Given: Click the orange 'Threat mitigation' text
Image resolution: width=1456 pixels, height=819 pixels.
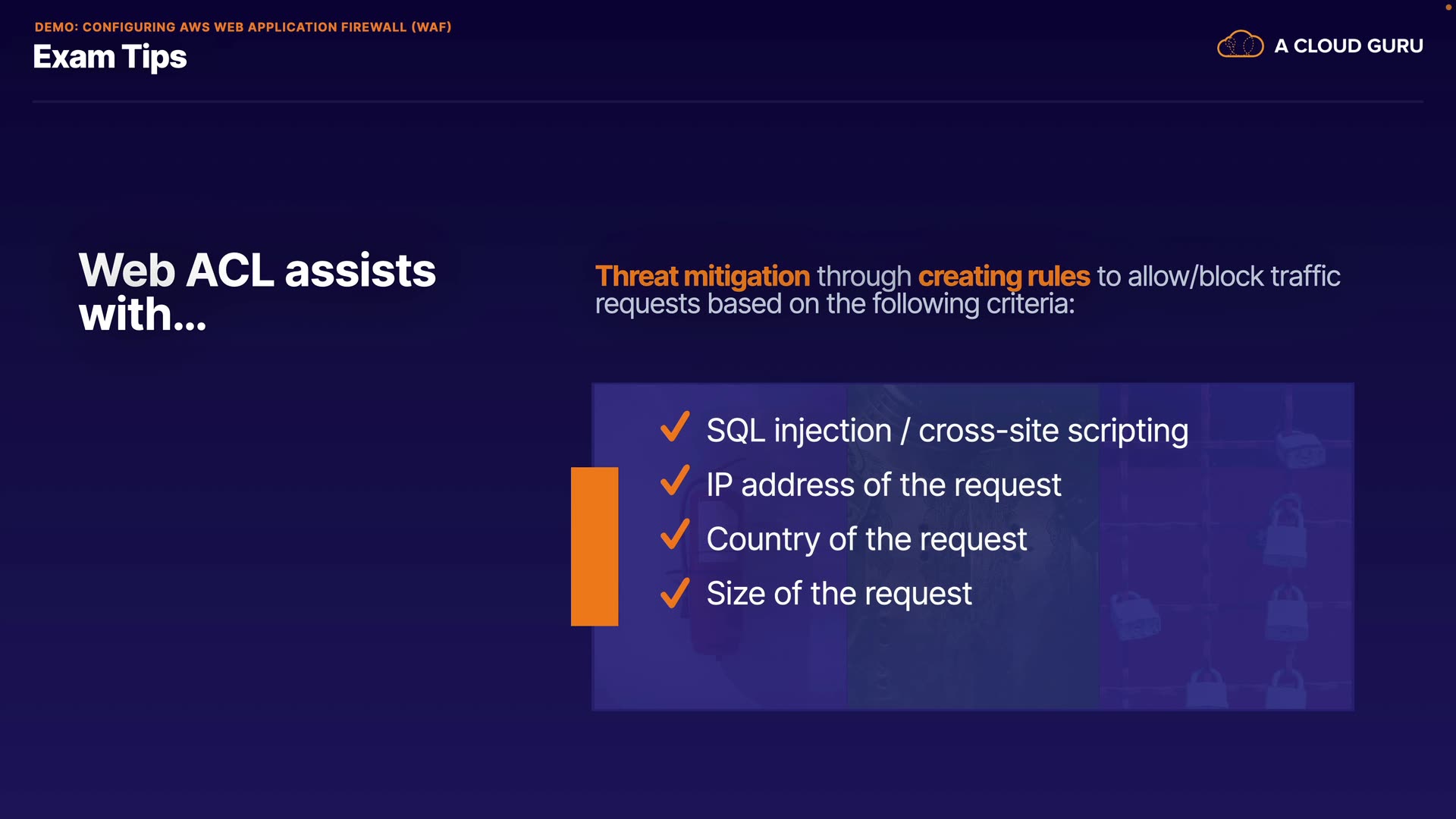Looking at the screenshot, I should tap(702, 277).
